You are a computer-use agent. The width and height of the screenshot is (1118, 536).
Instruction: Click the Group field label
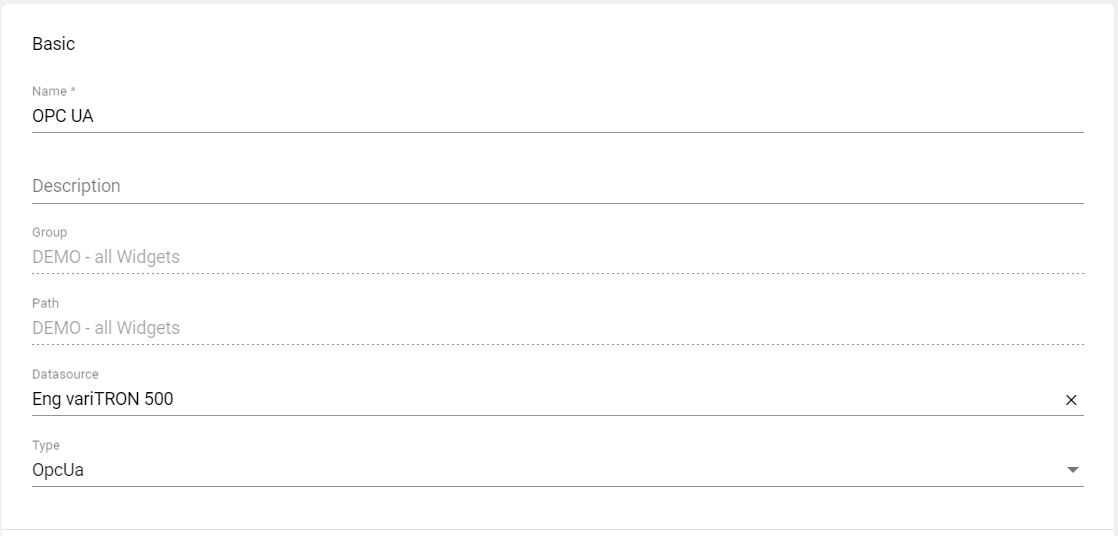(x=49, y=232)
